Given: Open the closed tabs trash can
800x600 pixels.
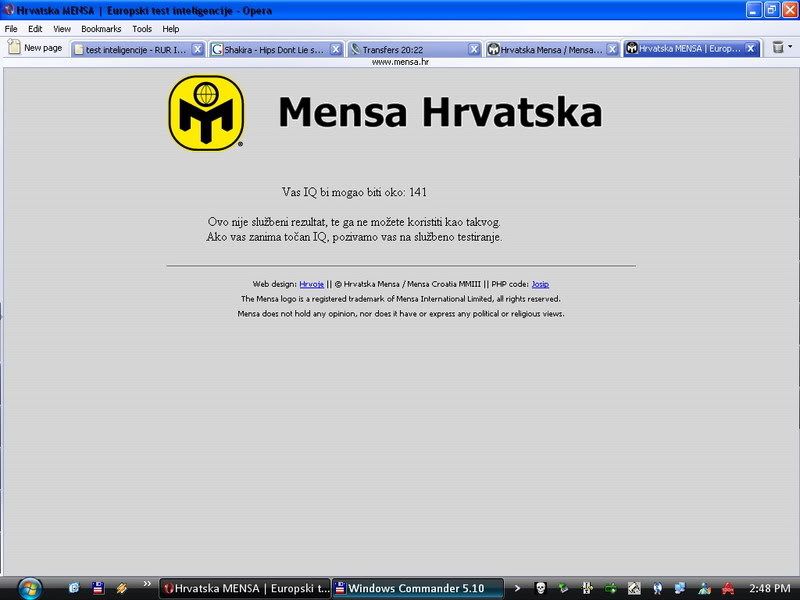Looking at the screenshot, I should click(778, 47).
